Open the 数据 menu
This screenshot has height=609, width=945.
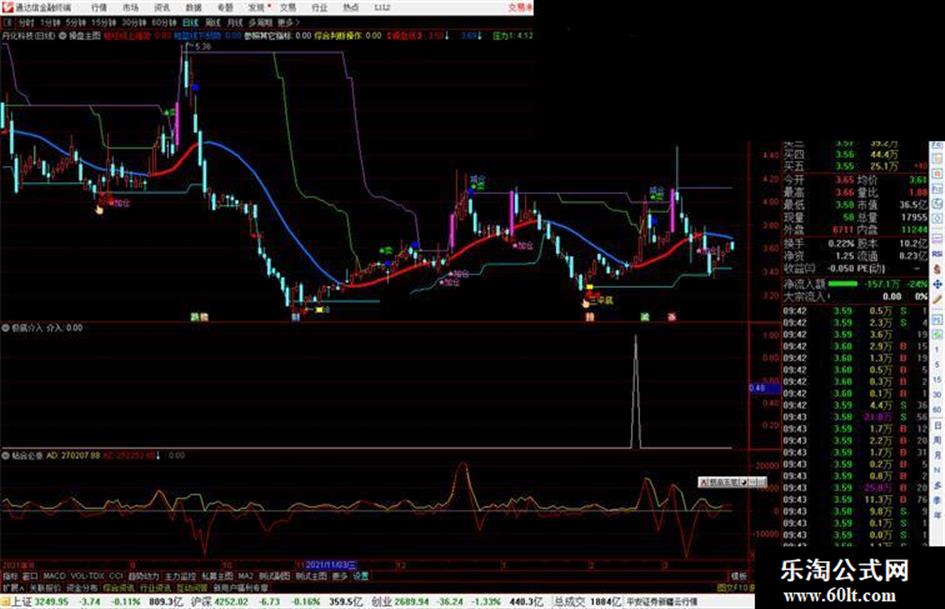[193, 7]
